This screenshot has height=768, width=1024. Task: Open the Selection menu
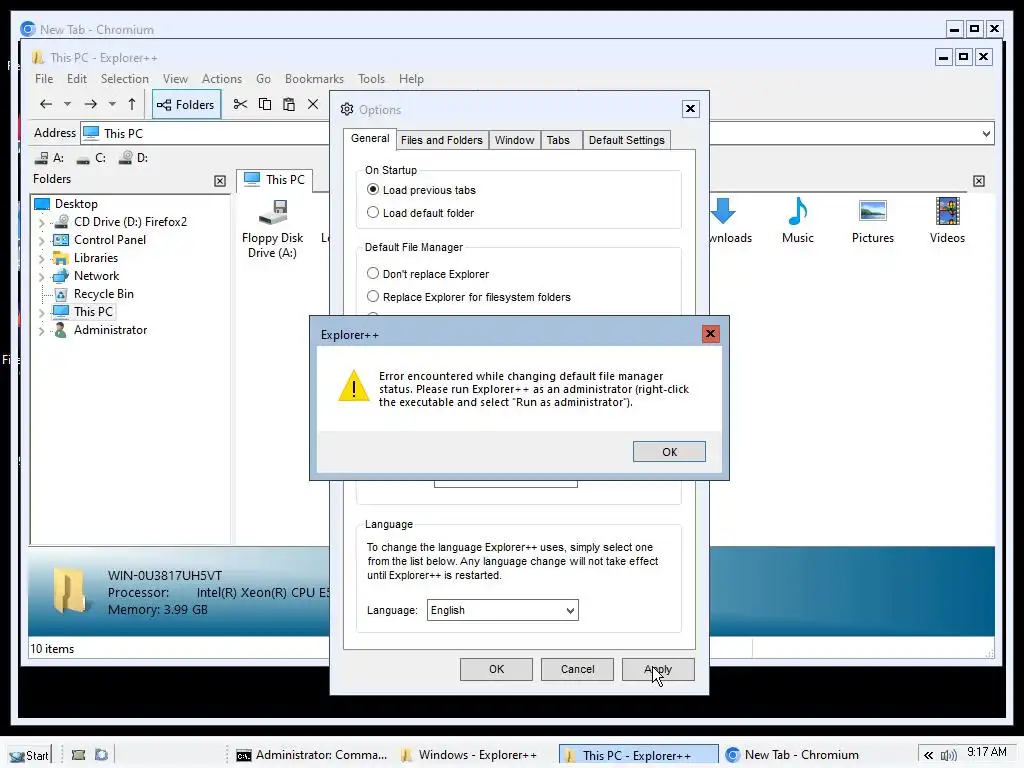(124, 79)
